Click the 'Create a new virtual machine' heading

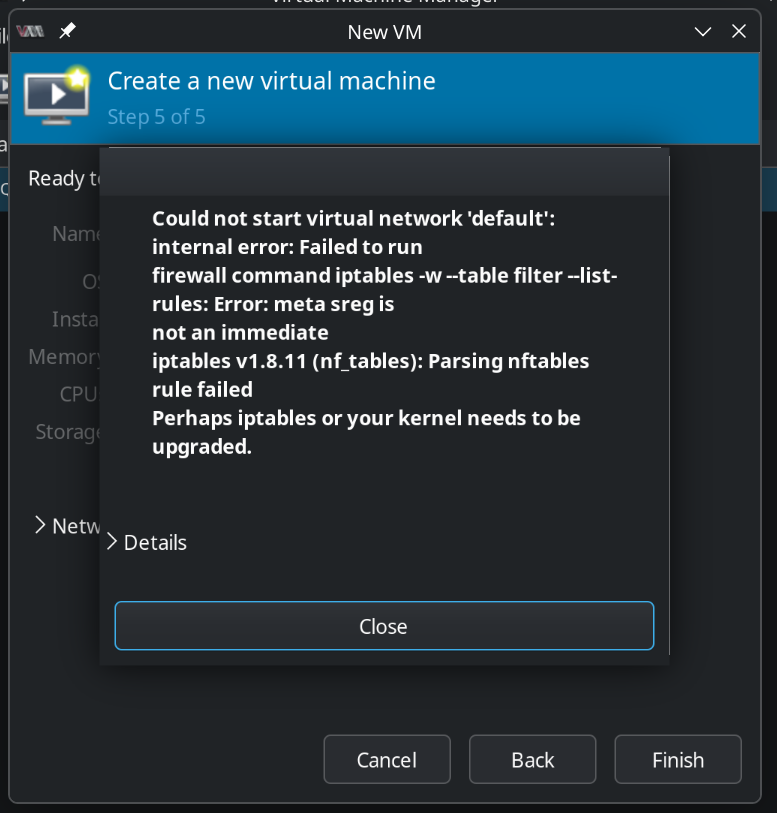(x=271, y=81)
